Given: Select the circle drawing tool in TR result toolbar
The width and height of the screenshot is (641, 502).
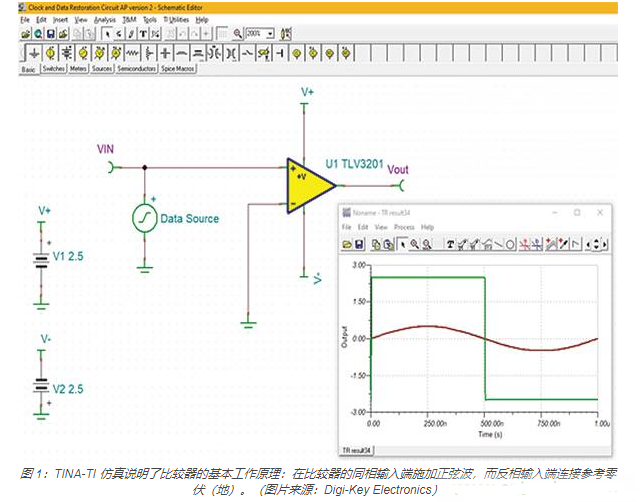Looking at the screenshot, I should click(510, 244).
